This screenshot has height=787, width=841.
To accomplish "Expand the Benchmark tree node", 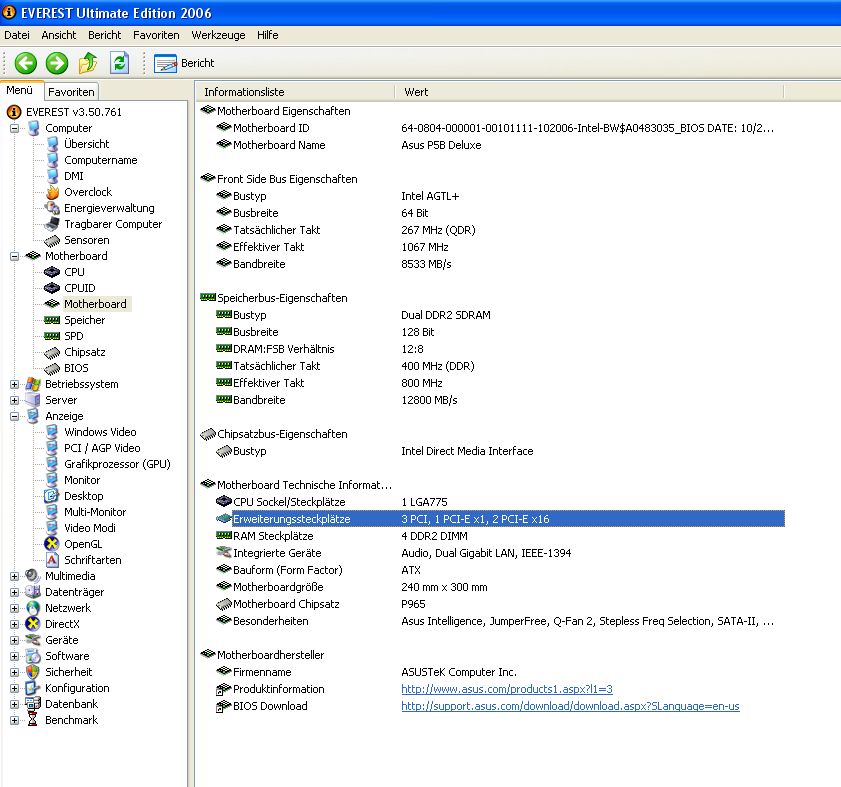I will tap(14, 720).
